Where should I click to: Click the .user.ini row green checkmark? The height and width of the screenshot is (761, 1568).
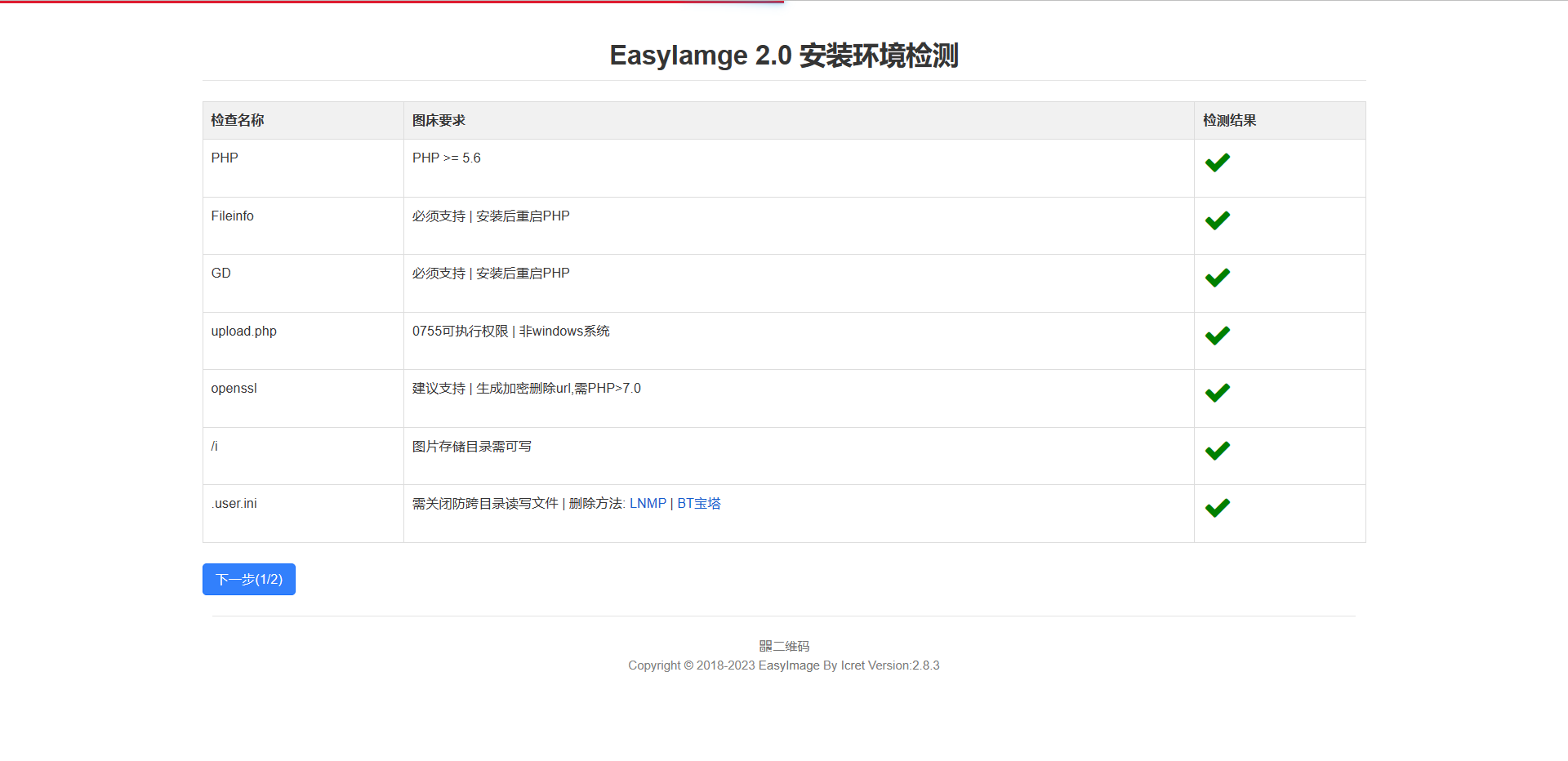click(1217, 508)
